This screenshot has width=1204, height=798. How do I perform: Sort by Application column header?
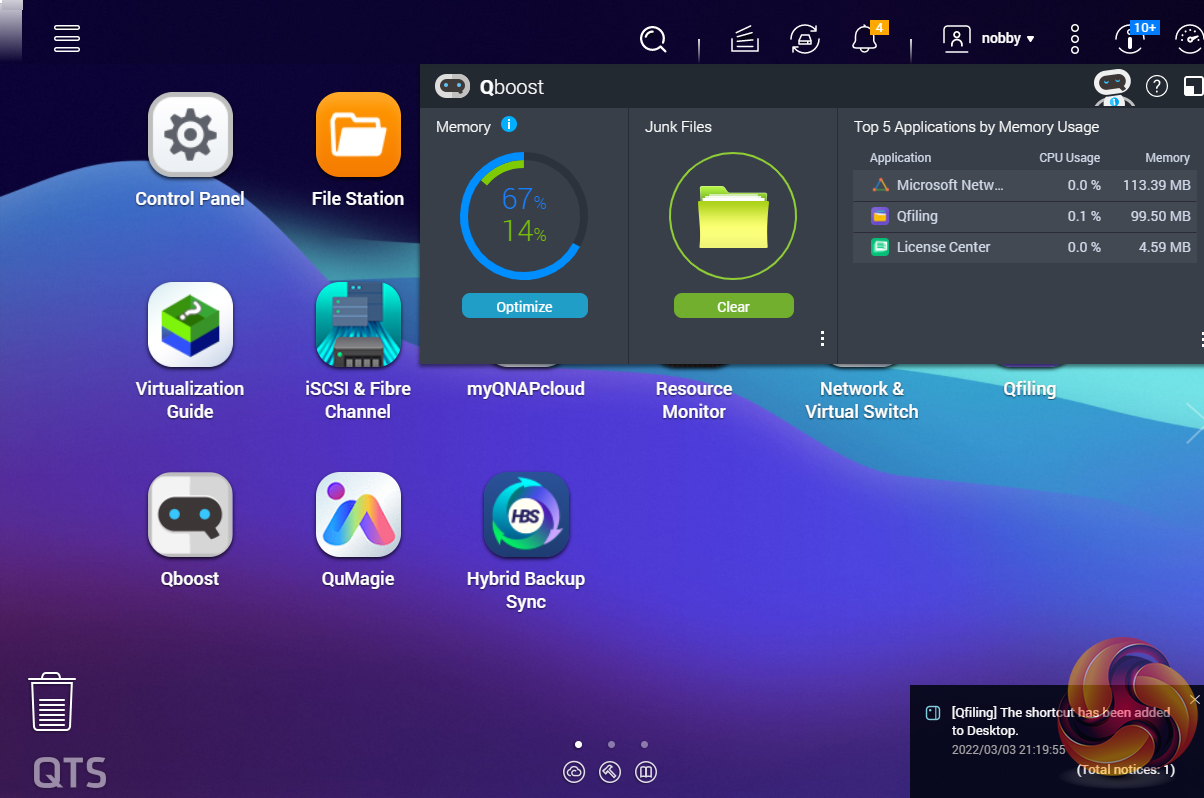click(x=900, y=158)
